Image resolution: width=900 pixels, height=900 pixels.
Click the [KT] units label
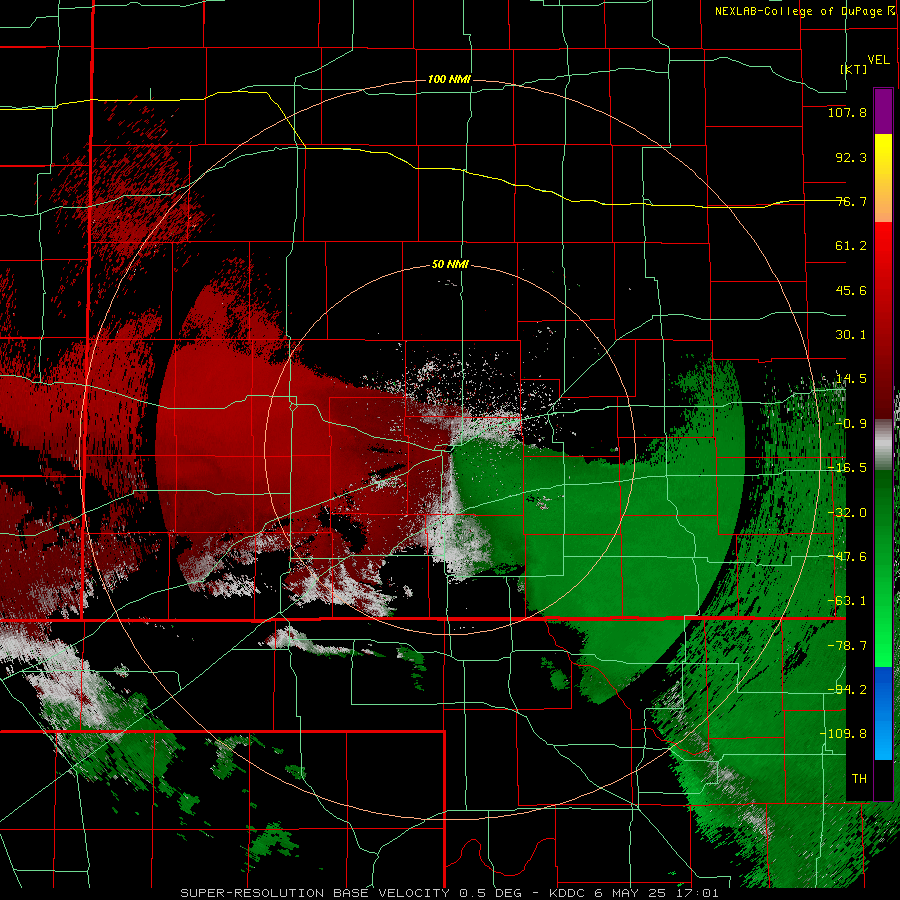pyautogui.click(x=854, y=69)
